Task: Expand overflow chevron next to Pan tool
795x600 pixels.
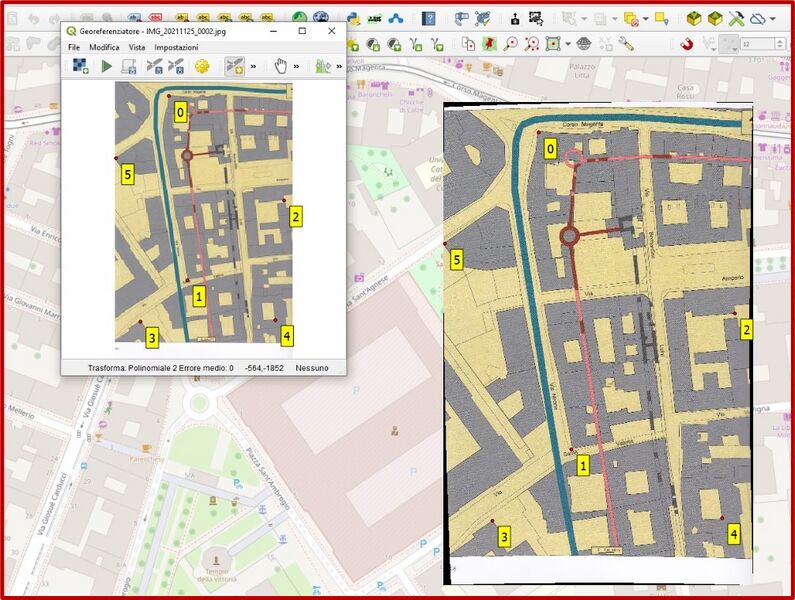Action: click(x=298, y=66)
